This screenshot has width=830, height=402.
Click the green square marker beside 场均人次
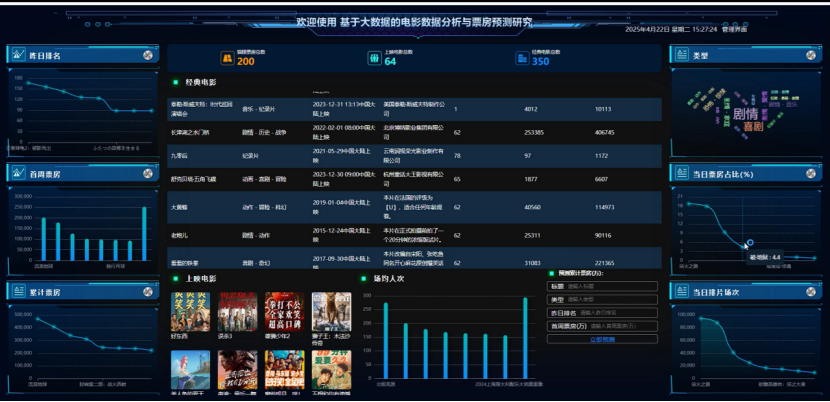(364, 279)
